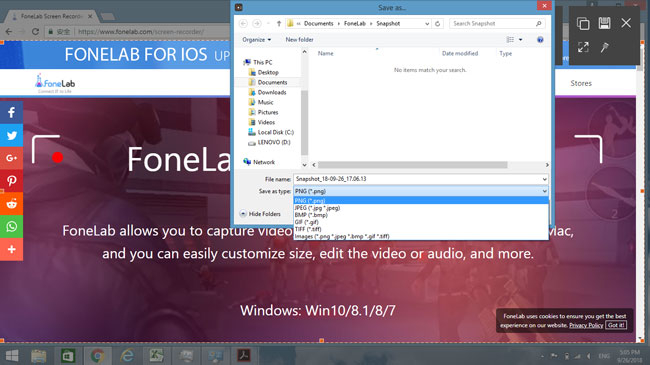The image size is (650, 365).
Task: Collapse the Save as type combo box
Action: [544, 191]
